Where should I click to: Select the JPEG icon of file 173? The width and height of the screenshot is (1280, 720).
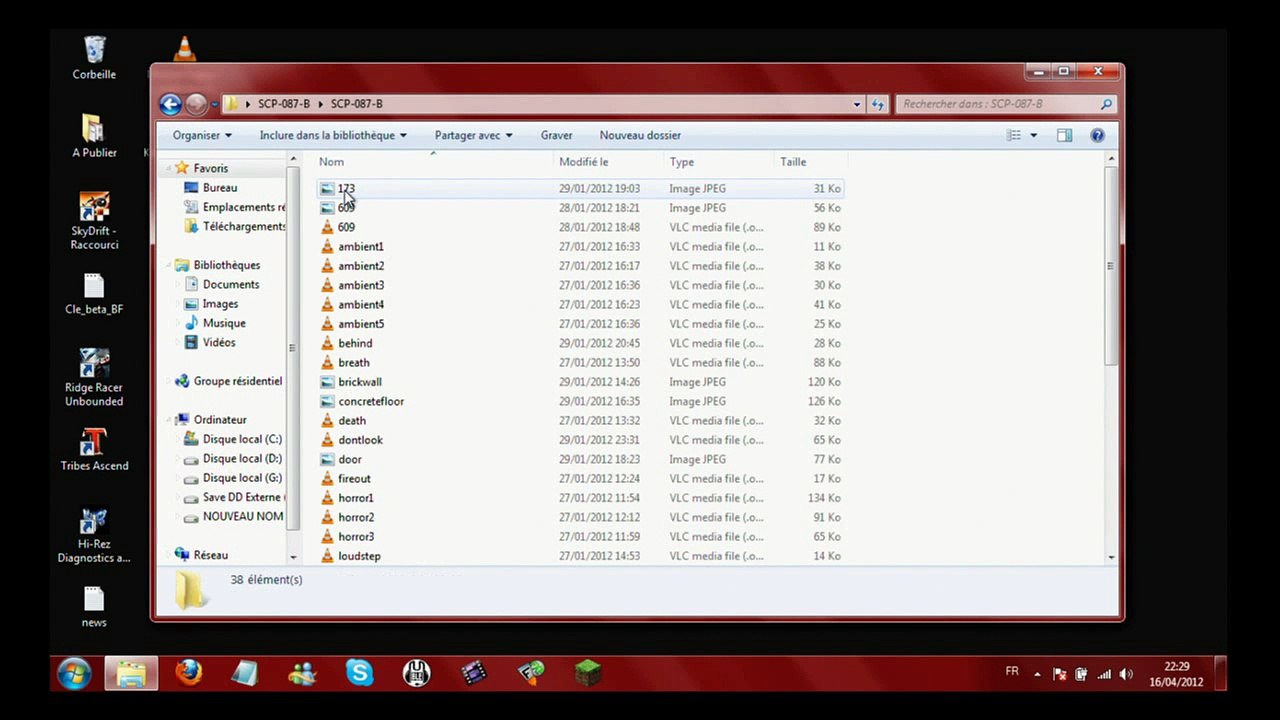tap(327, 189)
